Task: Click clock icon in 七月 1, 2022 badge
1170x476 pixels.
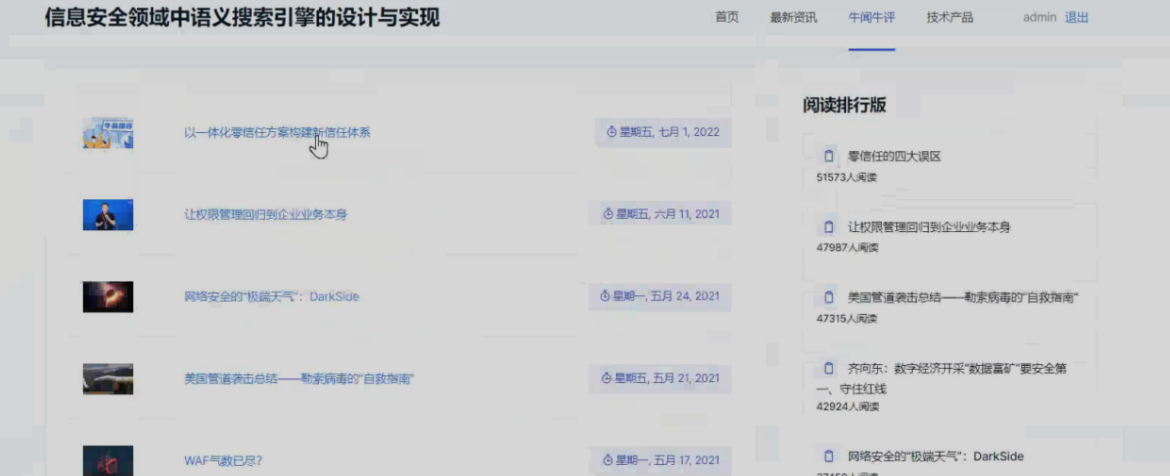Action: click(611, 132)
